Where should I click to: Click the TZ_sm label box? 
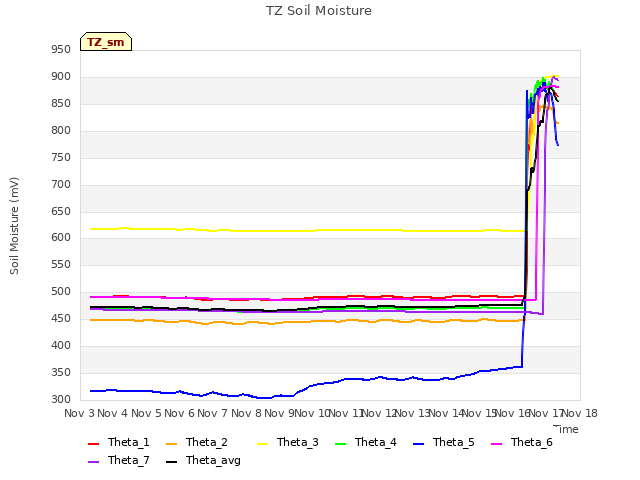point(106,42)
